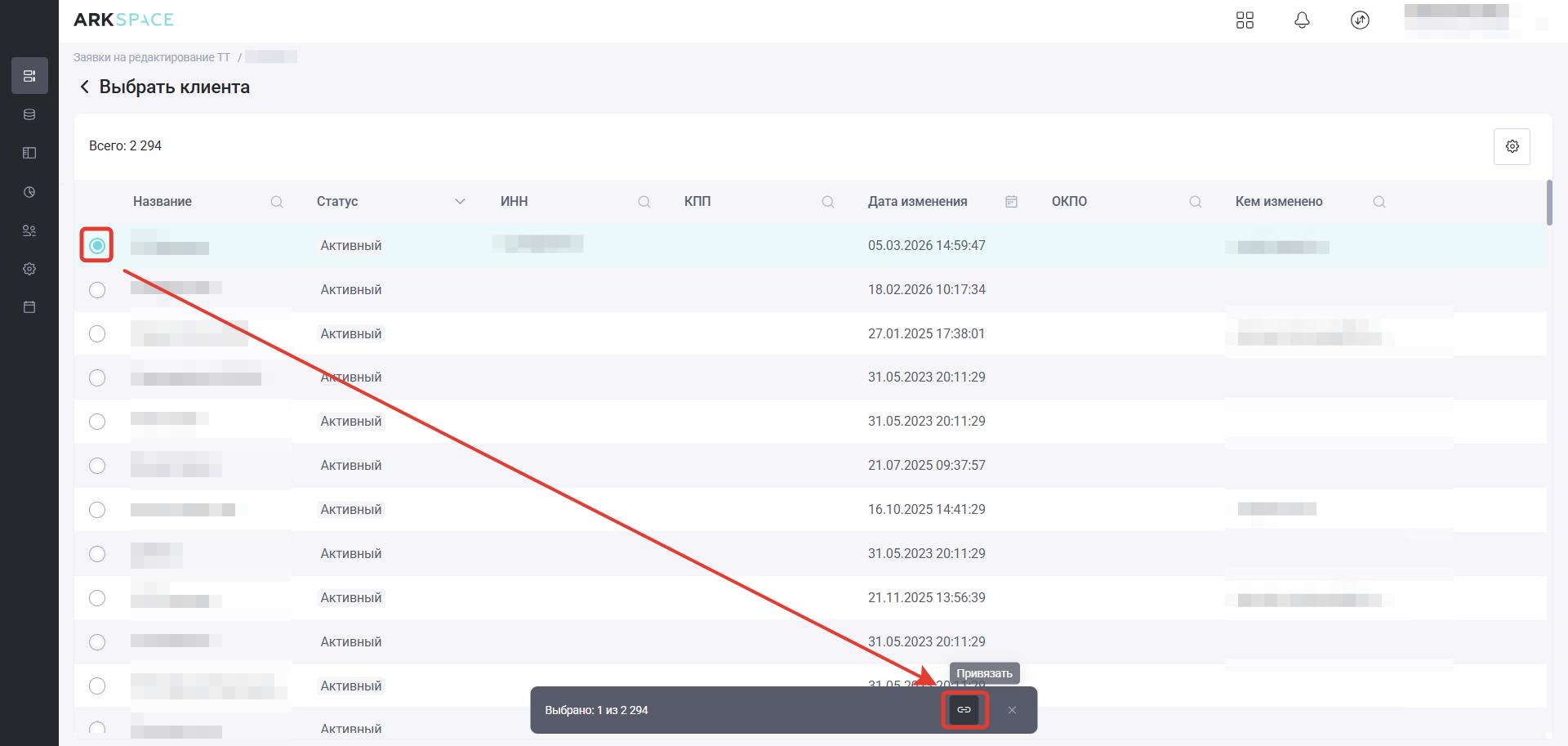1568x746 pixels.
Task: Select radio button for row dated 18.02.2026
Action: pyautogui.click(x=97, y=290)
